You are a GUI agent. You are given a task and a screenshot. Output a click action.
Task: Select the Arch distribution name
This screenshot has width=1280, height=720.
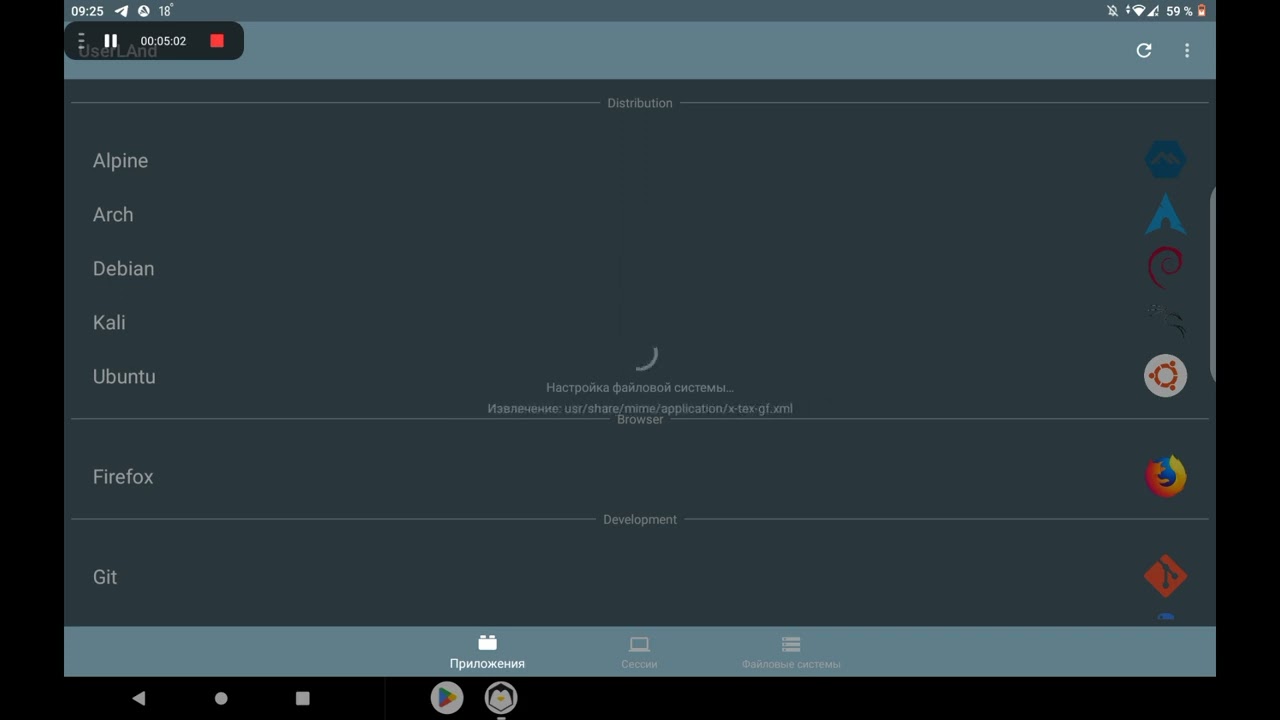click(113, 215)
